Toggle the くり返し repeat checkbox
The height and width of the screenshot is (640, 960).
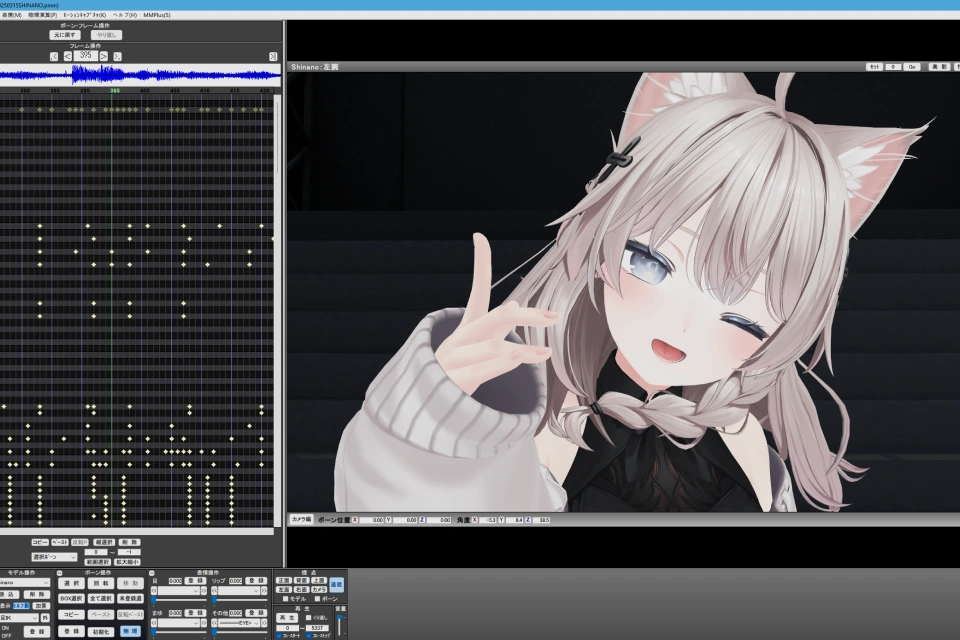(x=309, y=618)
